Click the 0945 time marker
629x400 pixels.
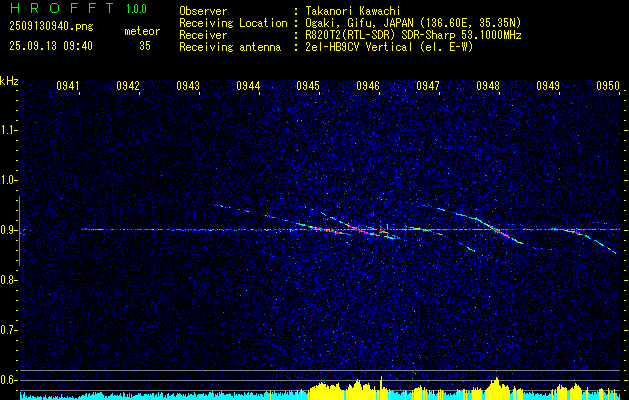point(308,85)
